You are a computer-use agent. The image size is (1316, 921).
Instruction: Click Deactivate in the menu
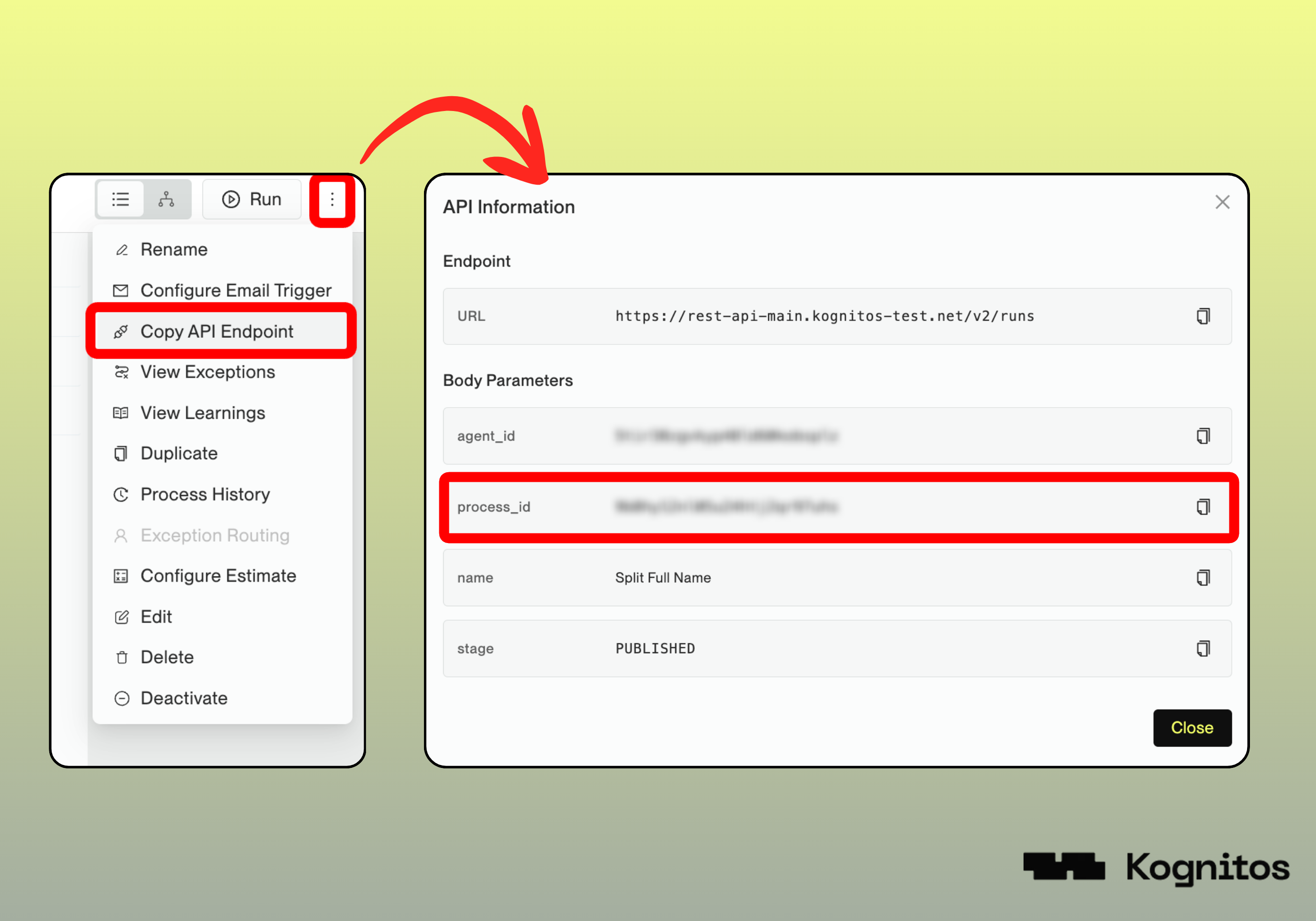point(183,699)
